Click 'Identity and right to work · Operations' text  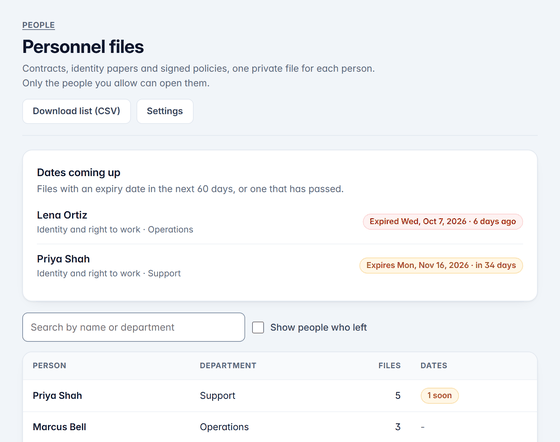coord(115,230)
